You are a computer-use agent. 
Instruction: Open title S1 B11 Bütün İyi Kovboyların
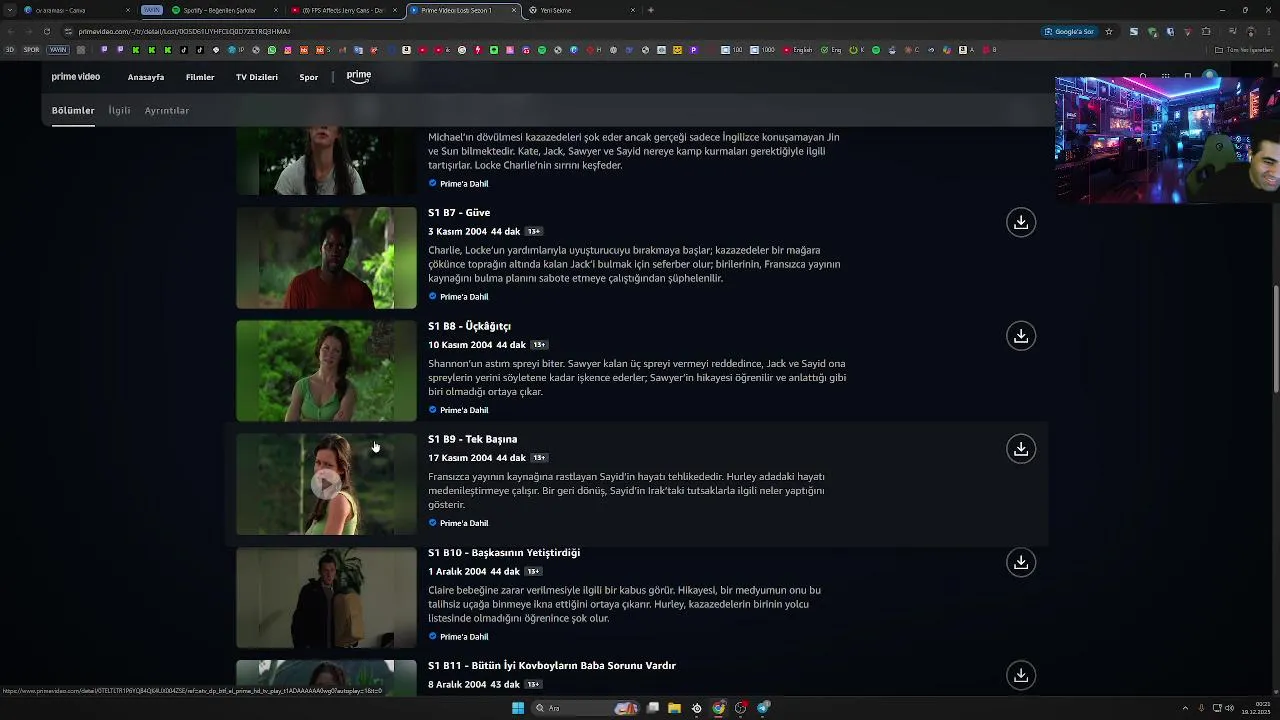(552, 665)
